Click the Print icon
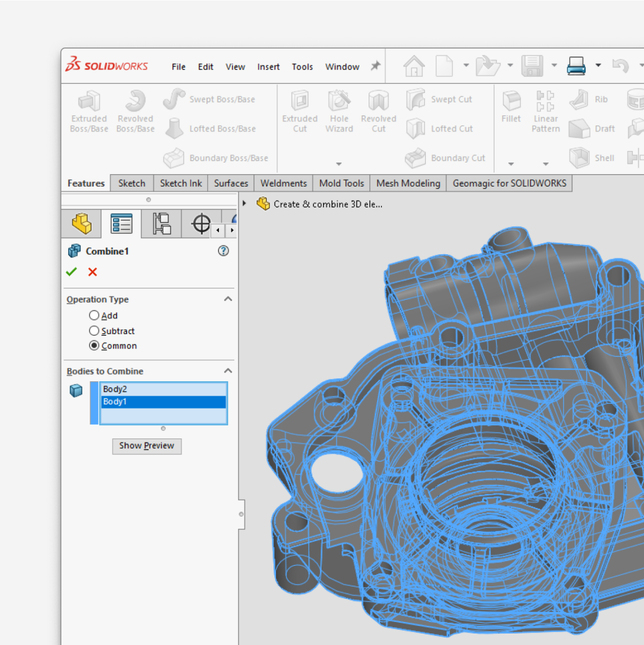The height and width of the screenshot is (645, 644). (x=576, y=66)
